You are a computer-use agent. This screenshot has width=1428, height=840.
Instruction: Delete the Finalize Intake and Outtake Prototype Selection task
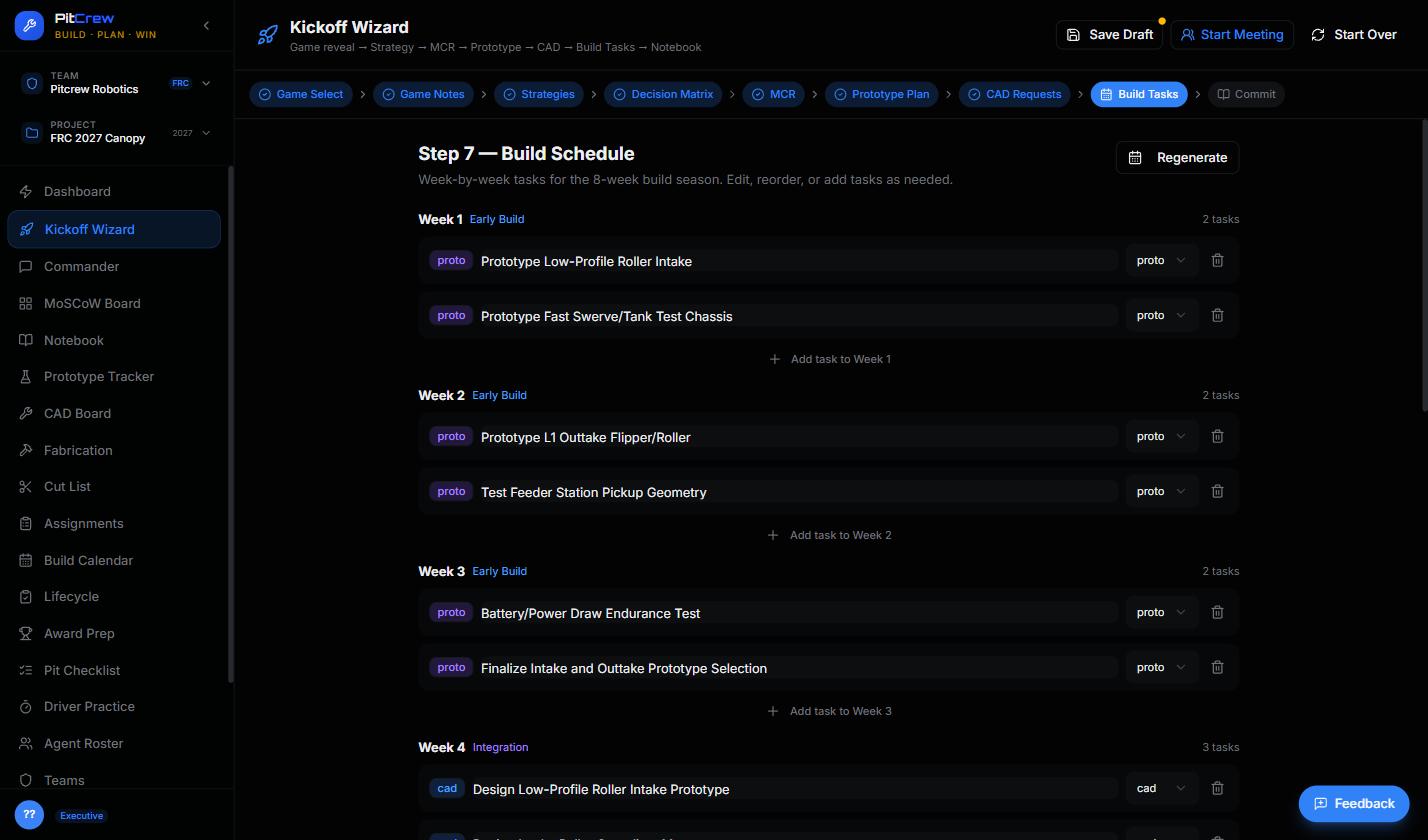1217,667
